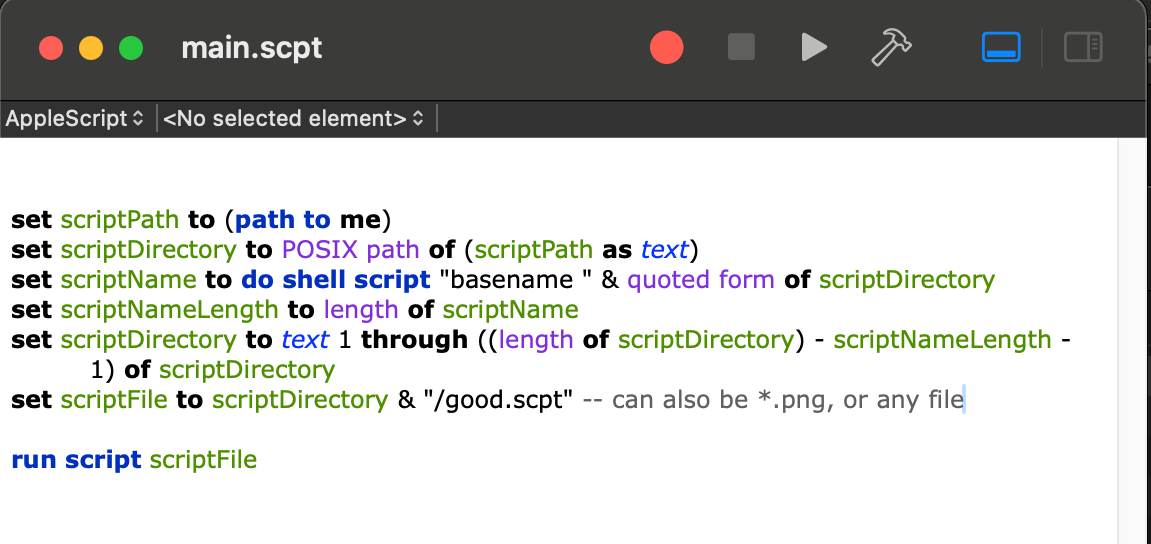The height and width of the screenshot is (544, 1151).
Task: Run the script with the play button
Action: click(x=814, y=47)
